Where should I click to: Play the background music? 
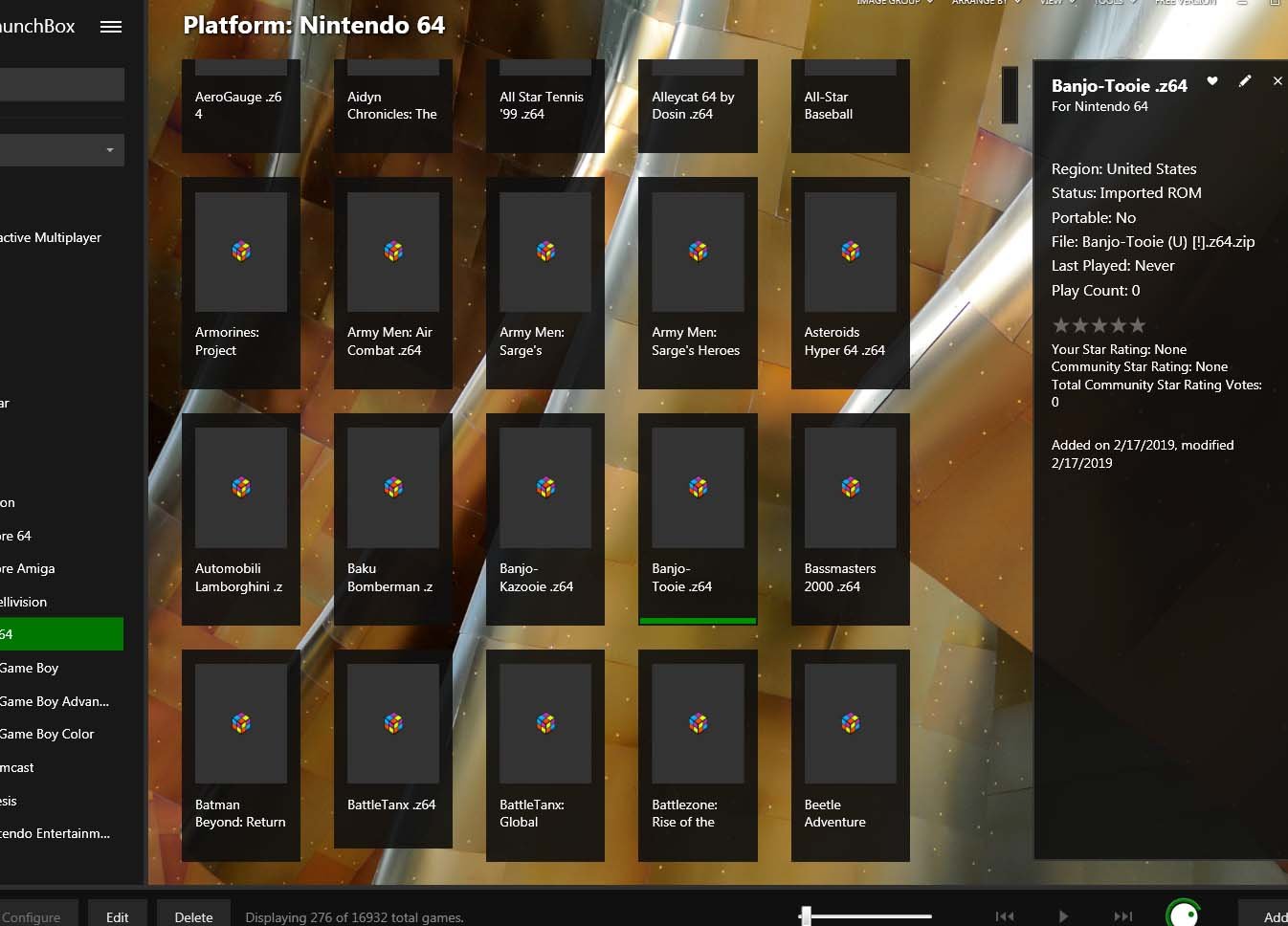coord(1063,916)
